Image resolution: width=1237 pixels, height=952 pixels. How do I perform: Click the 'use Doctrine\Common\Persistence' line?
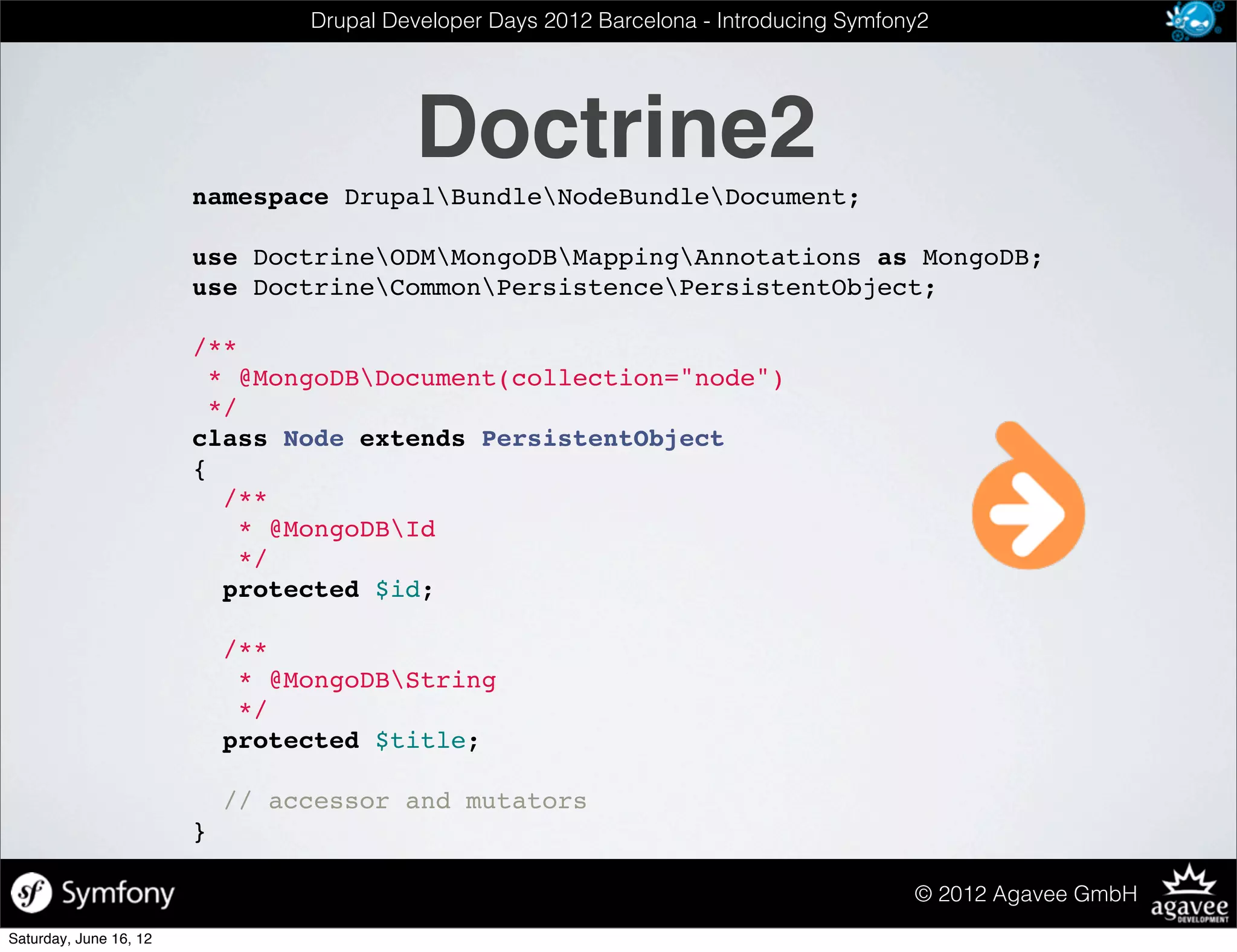coord(564,288)
